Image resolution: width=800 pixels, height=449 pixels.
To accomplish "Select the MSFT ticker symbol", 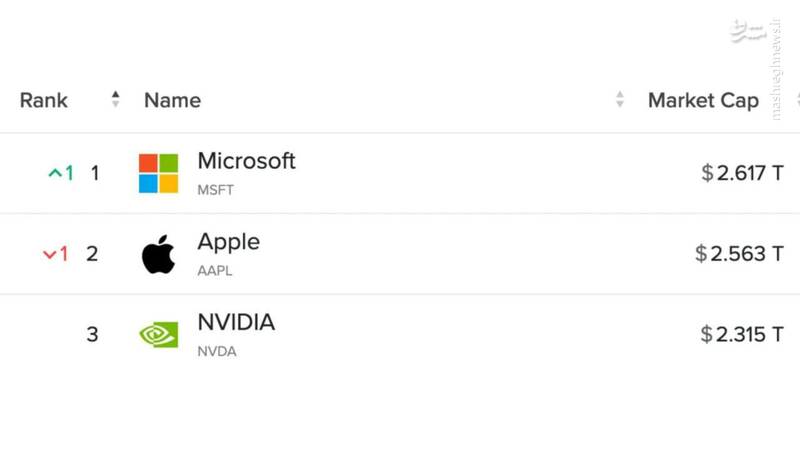I will [215, 190].
